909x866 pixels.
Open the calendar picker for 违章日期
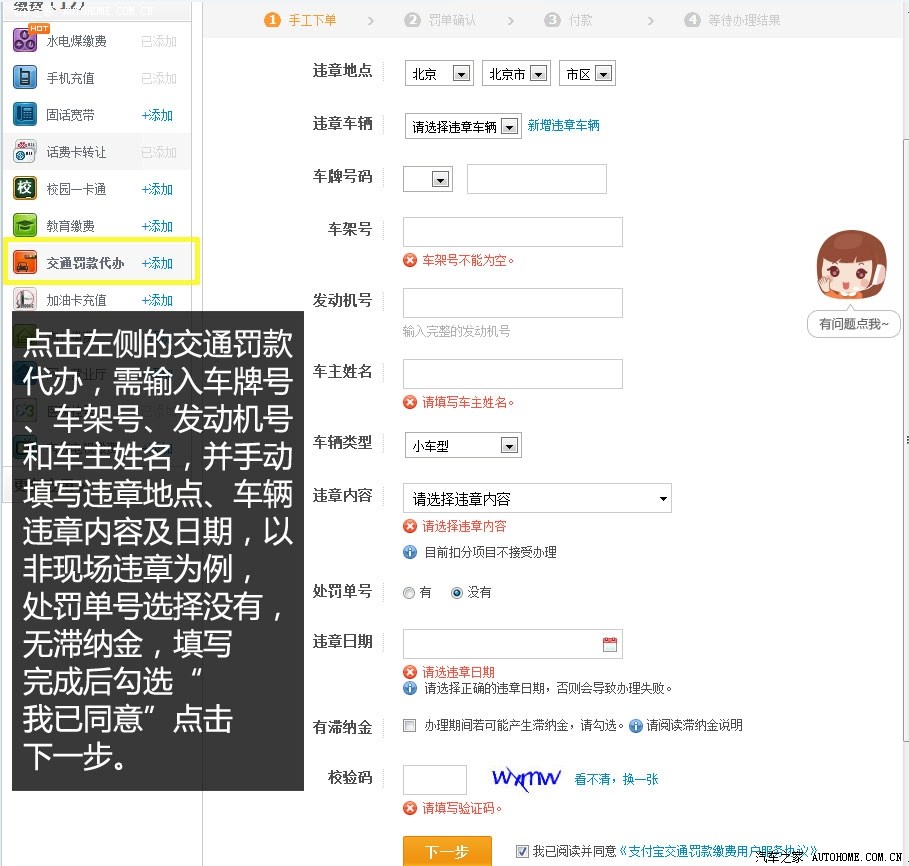point(610,645)
